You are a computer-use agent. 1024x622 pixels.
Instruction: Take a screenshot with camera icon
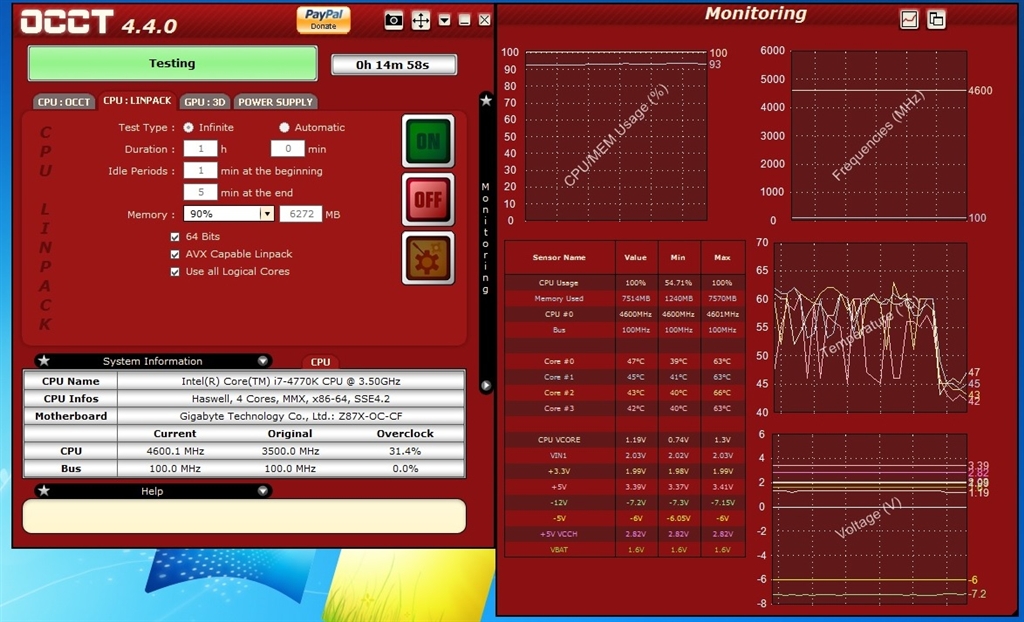tap(394, 20)
